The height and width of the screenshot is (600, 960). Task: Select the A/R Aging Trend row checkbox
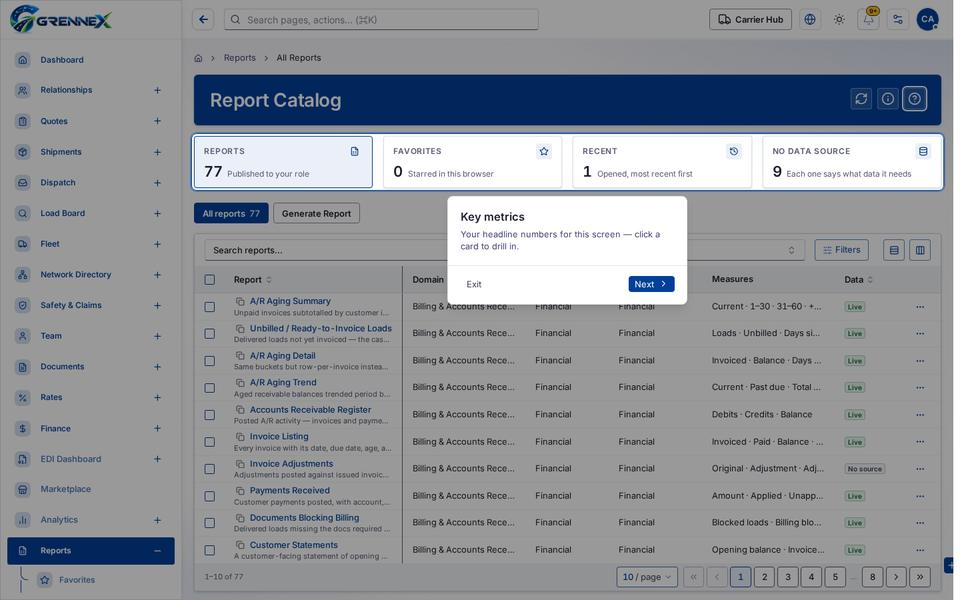(x=209, y=388)
